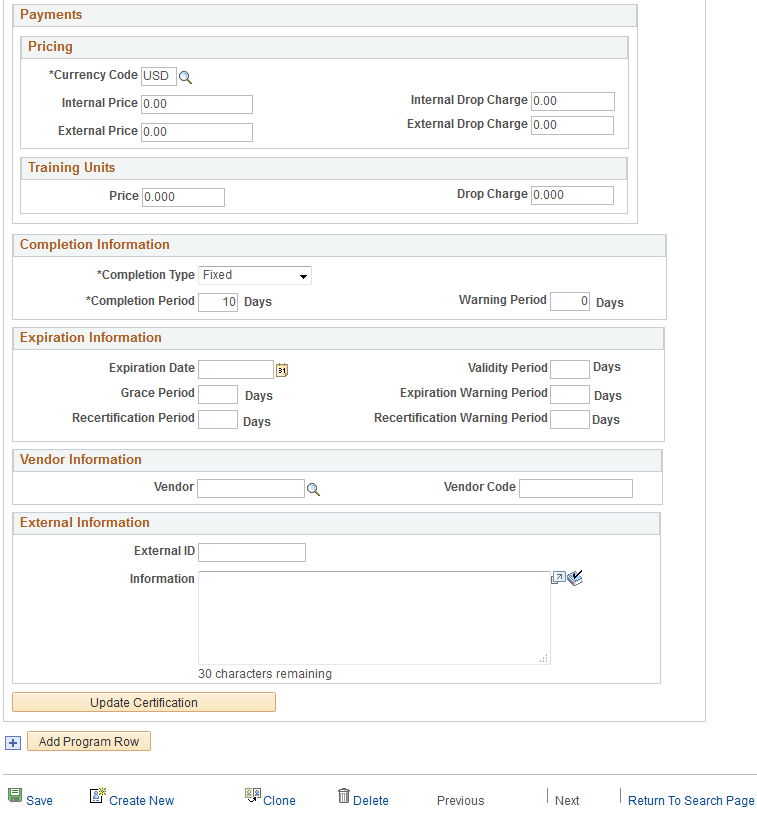Click the Currency Code input field
This screenshot has width=757, height=813.
click(x=159, y=76)
